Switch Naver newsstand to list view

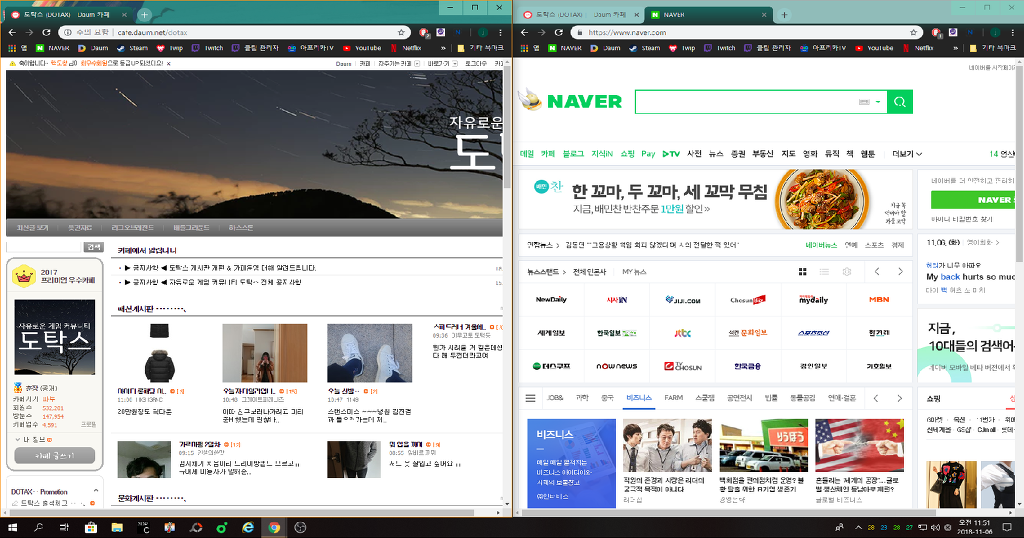(824, 272)
